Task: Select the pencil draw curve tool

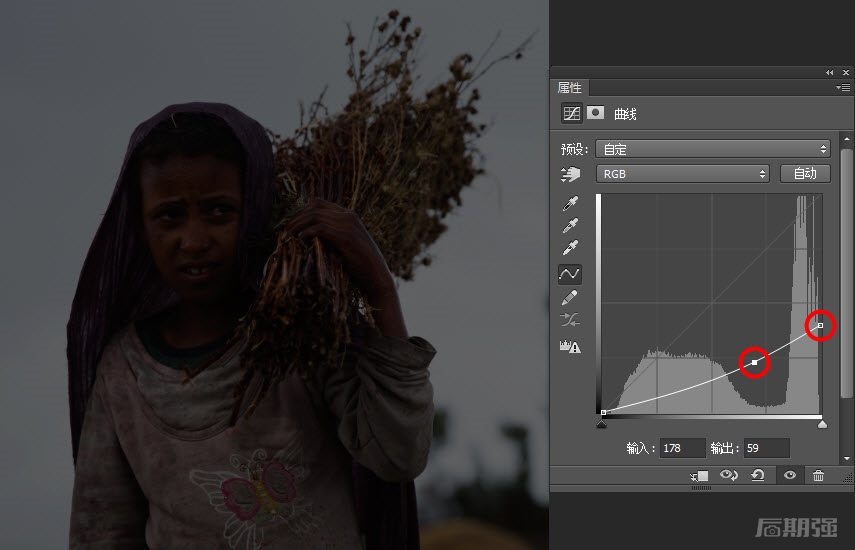Action: pos(570,298)
